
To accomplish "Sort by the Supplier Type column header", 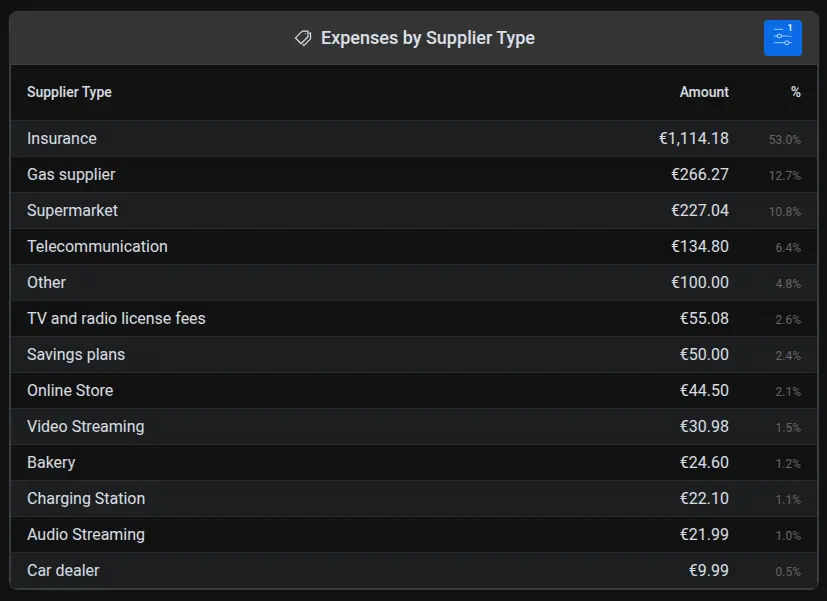I will 69,92.
